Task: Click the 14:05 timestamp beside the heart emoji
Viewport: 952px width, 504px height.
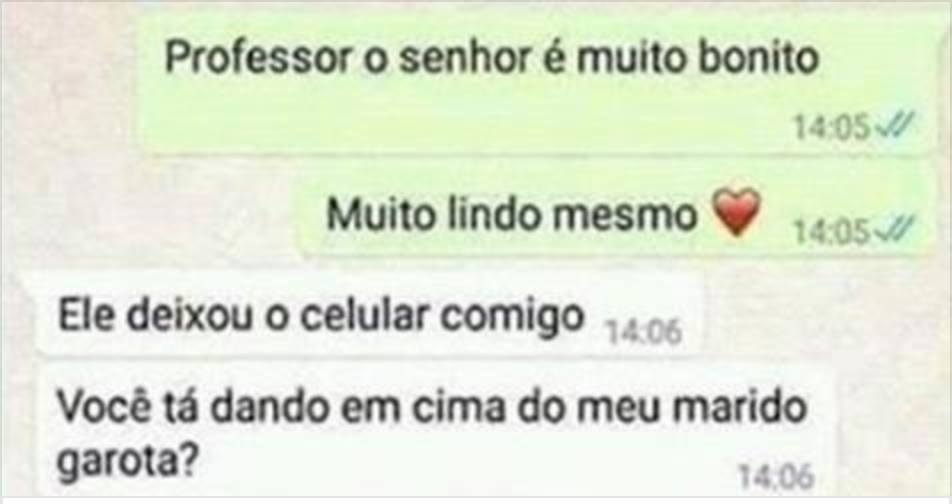Action: click(832, 233)
